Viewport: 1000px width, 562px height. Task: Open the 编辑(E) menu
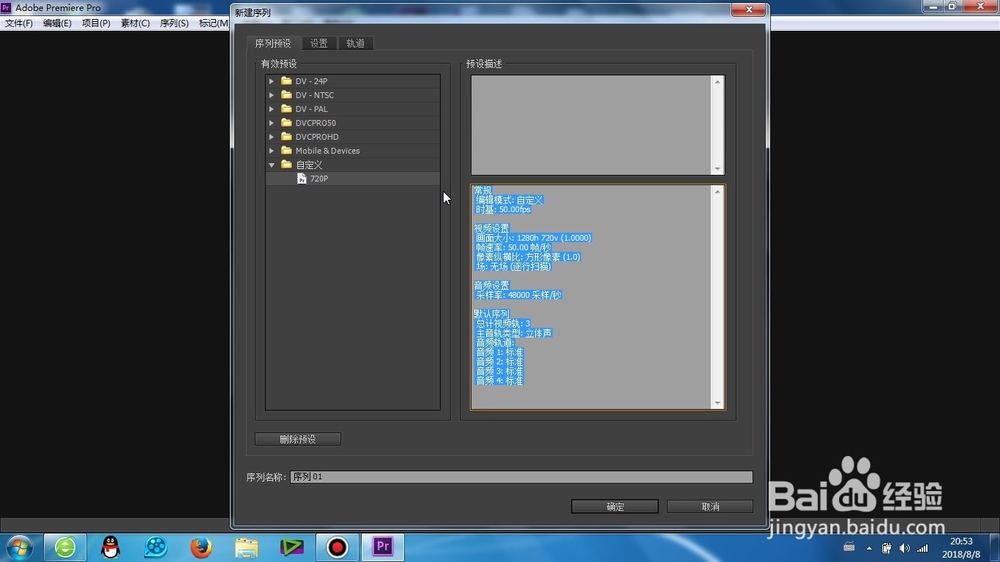[x=57, y=23]
